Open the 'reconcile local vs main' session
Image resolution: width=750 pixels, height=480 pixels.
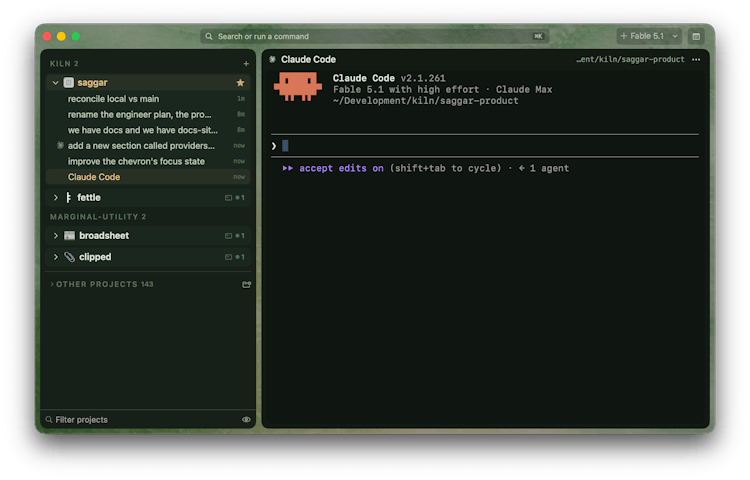click(148, 99)
